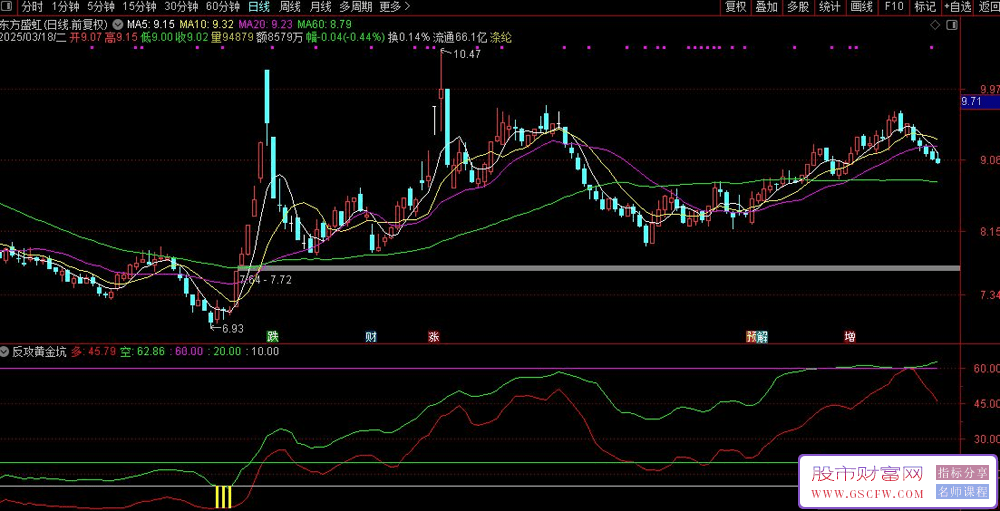1000x511 pixels.
Task: Open the 复权 adjustment options
Action: [x=736, y=7]
